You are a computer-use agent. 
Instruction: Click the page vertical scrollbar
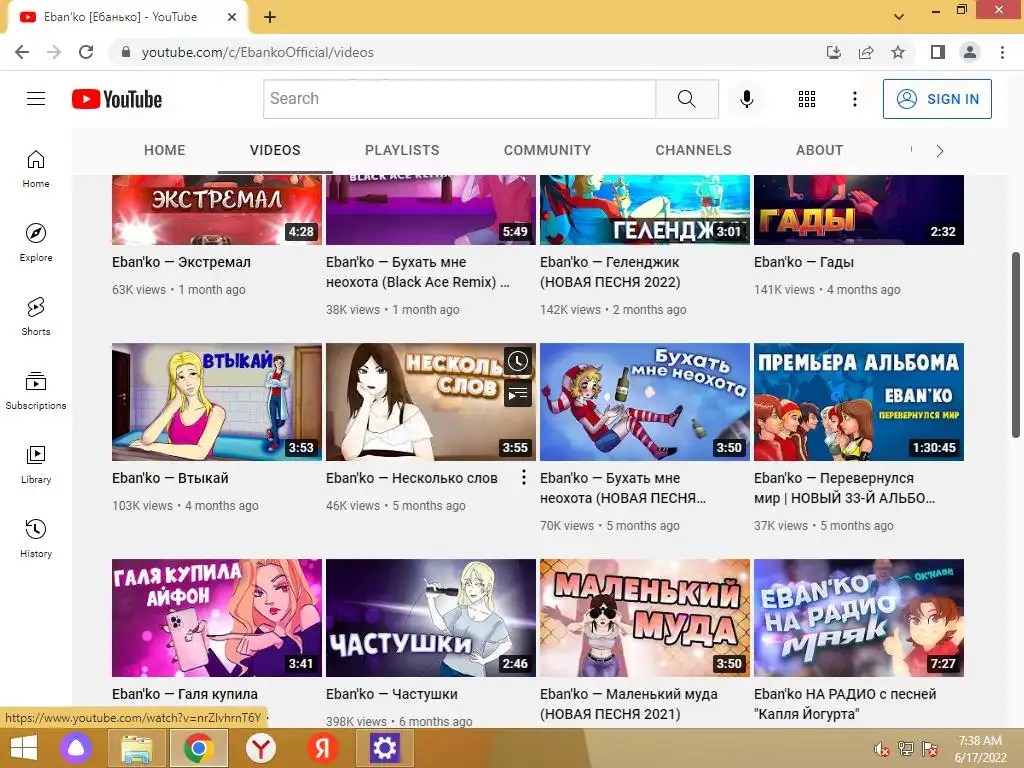click(1016, 345)
